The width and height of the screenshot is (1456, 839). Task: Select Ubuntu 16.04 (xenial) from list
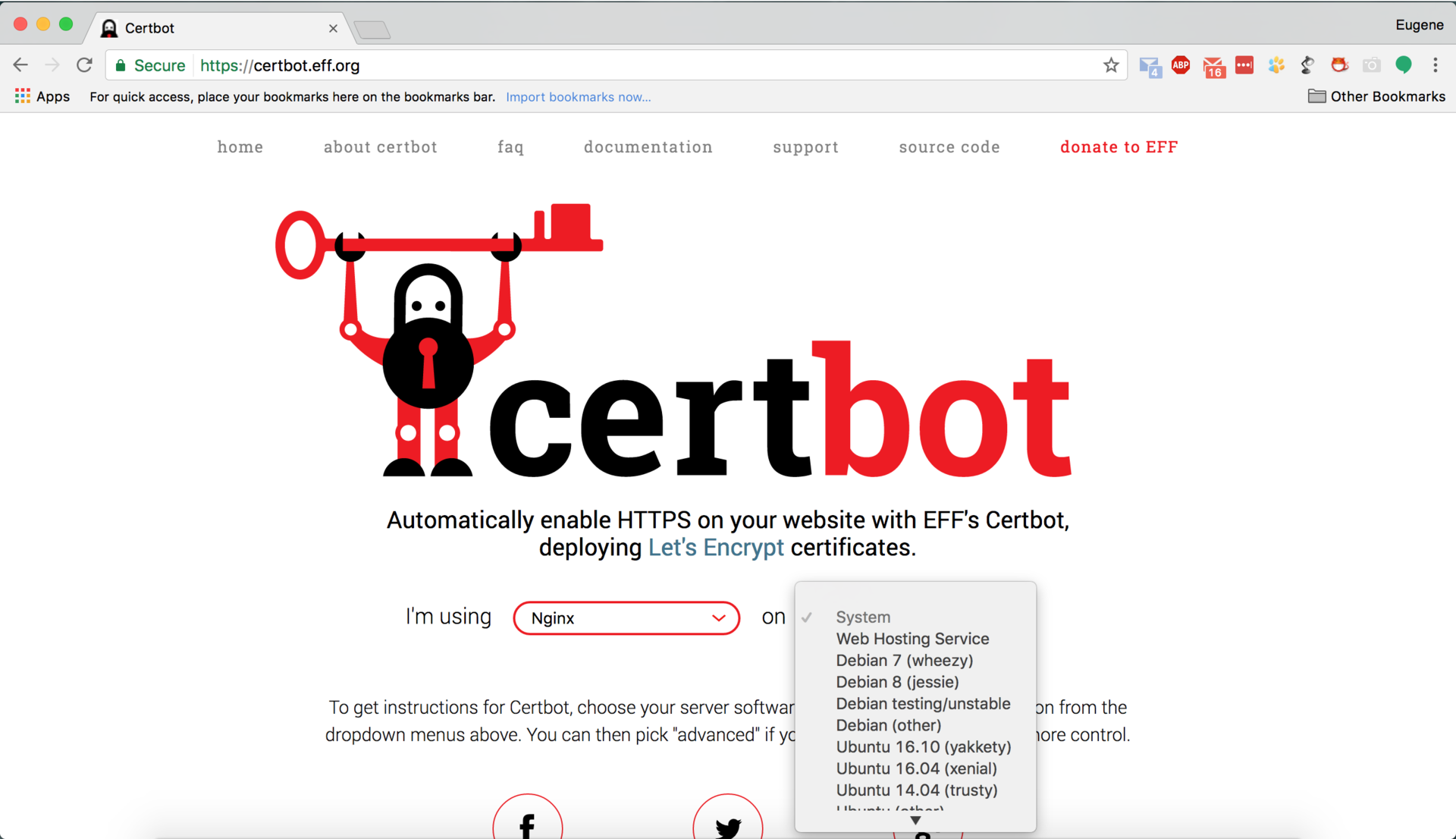tap(916, 768)
